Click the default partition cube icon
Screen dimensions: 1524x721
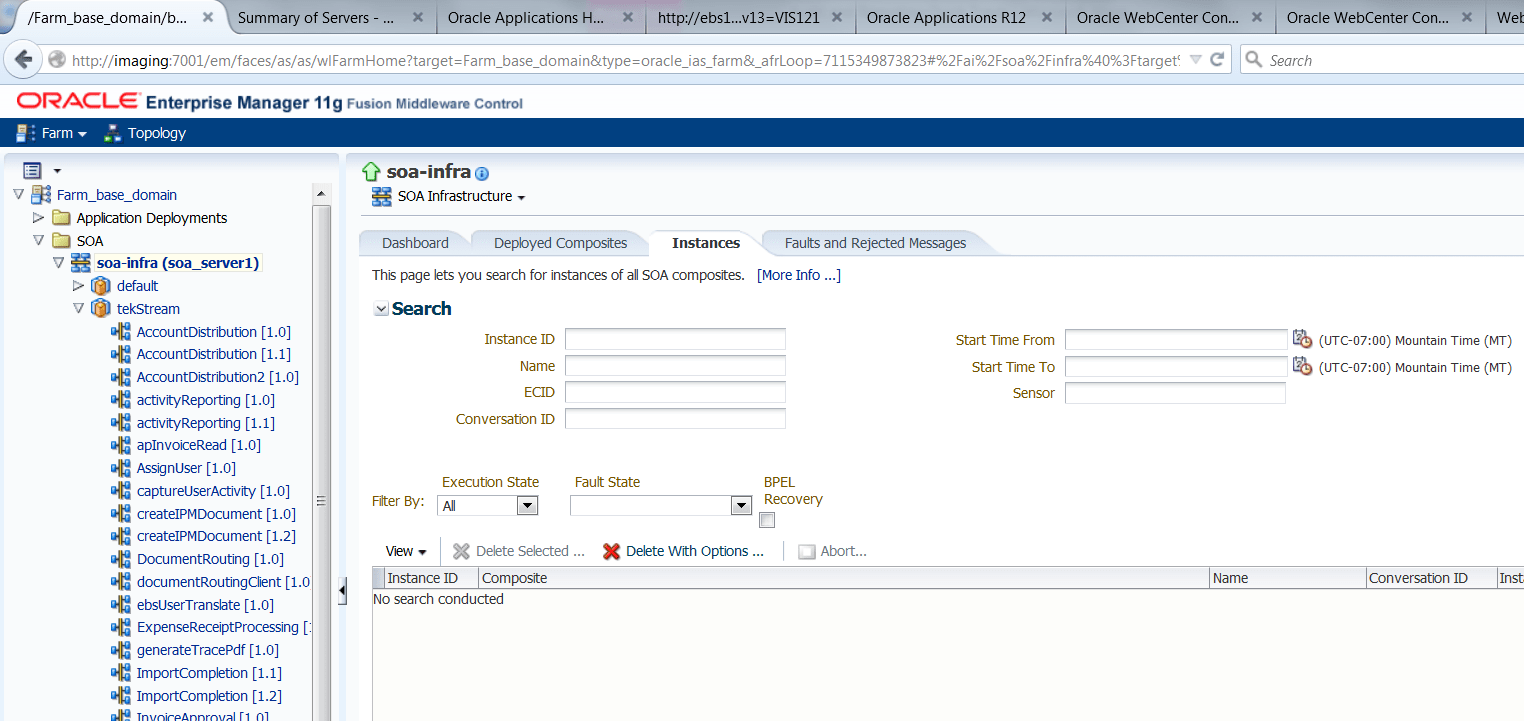100,286
